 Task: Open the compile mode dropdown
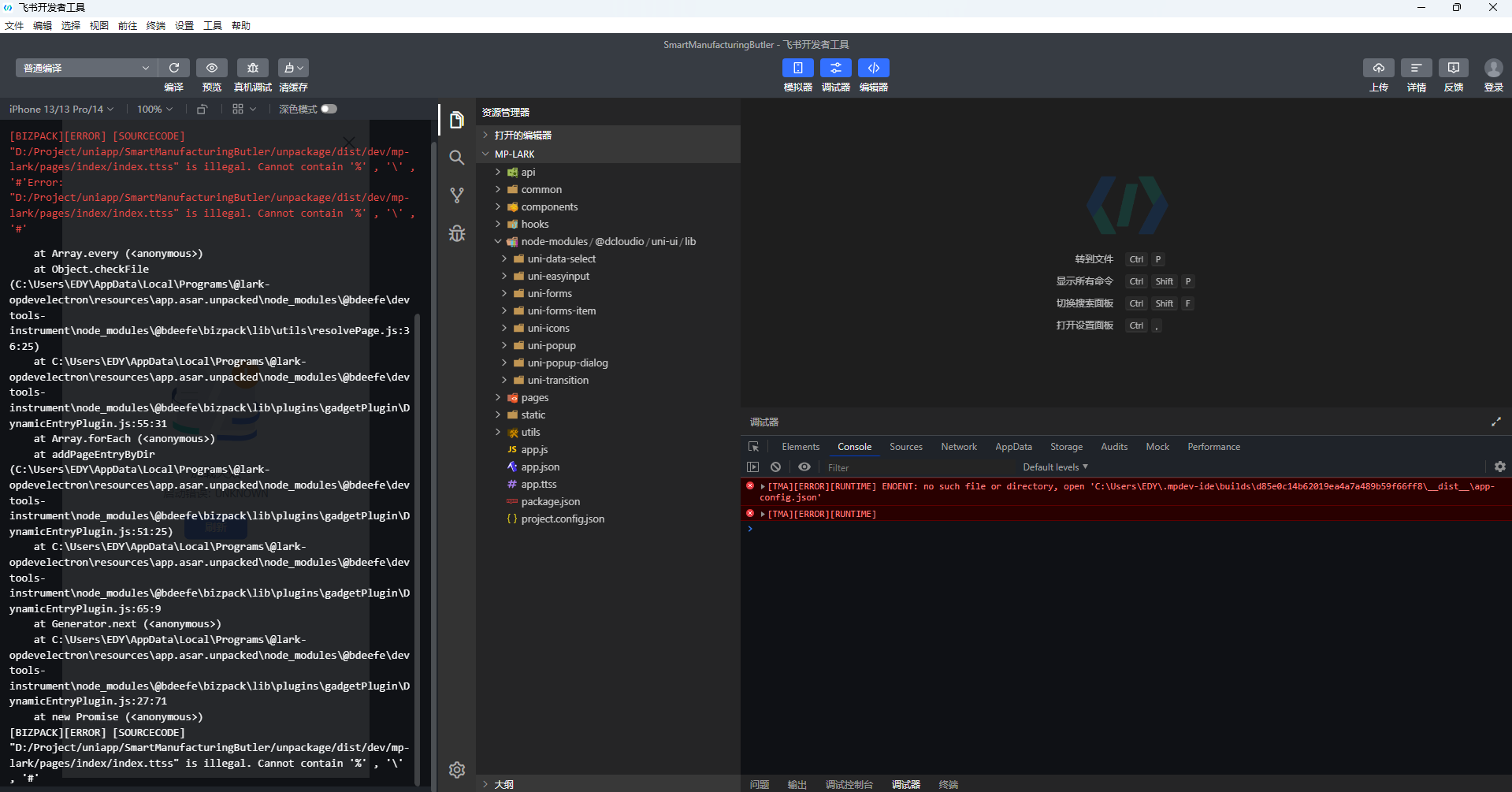coord(86,68)
